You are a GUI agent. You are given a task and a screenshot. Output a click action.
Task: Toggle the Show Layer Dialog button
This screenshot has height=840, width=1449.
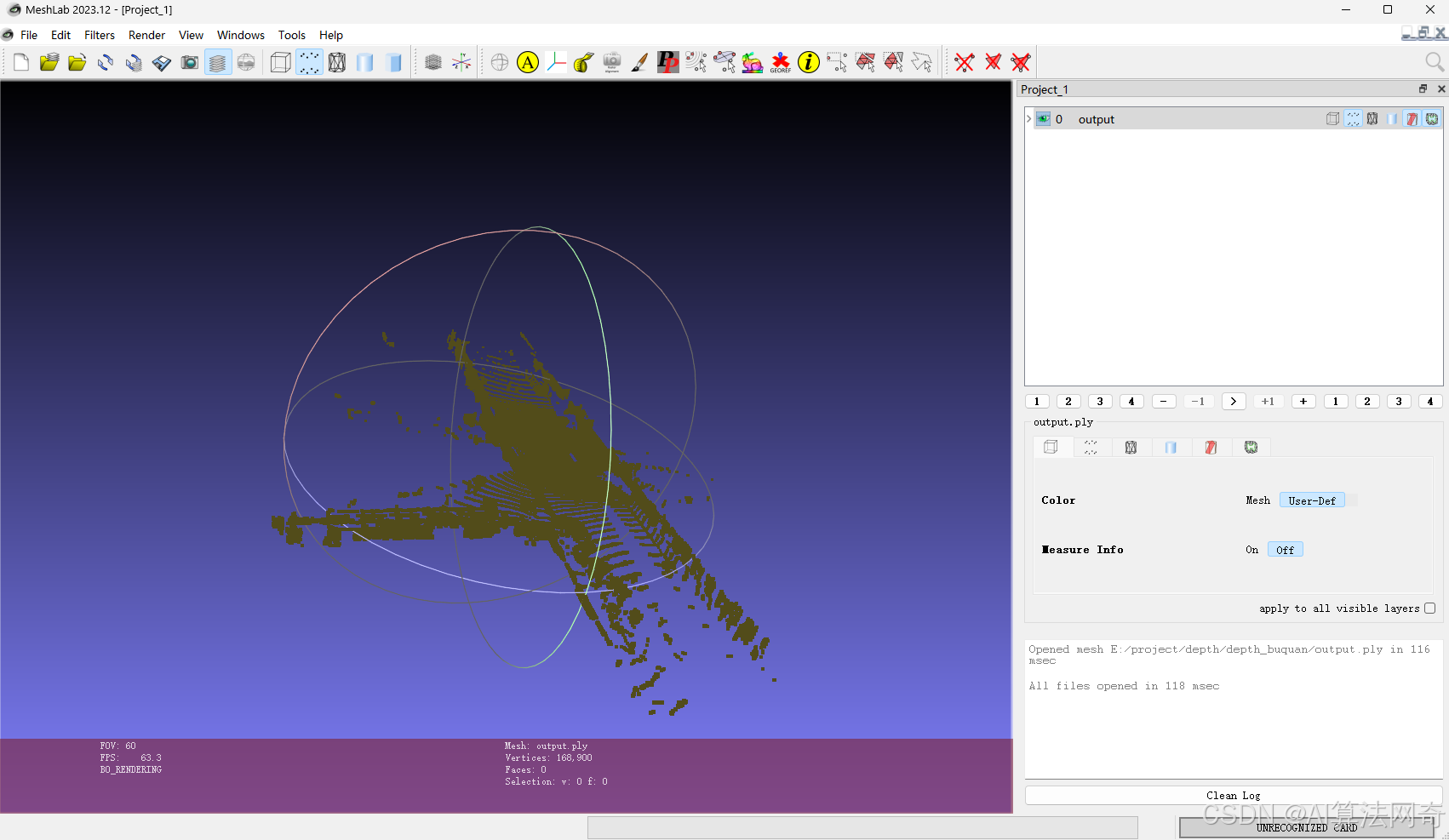[218, 62]
